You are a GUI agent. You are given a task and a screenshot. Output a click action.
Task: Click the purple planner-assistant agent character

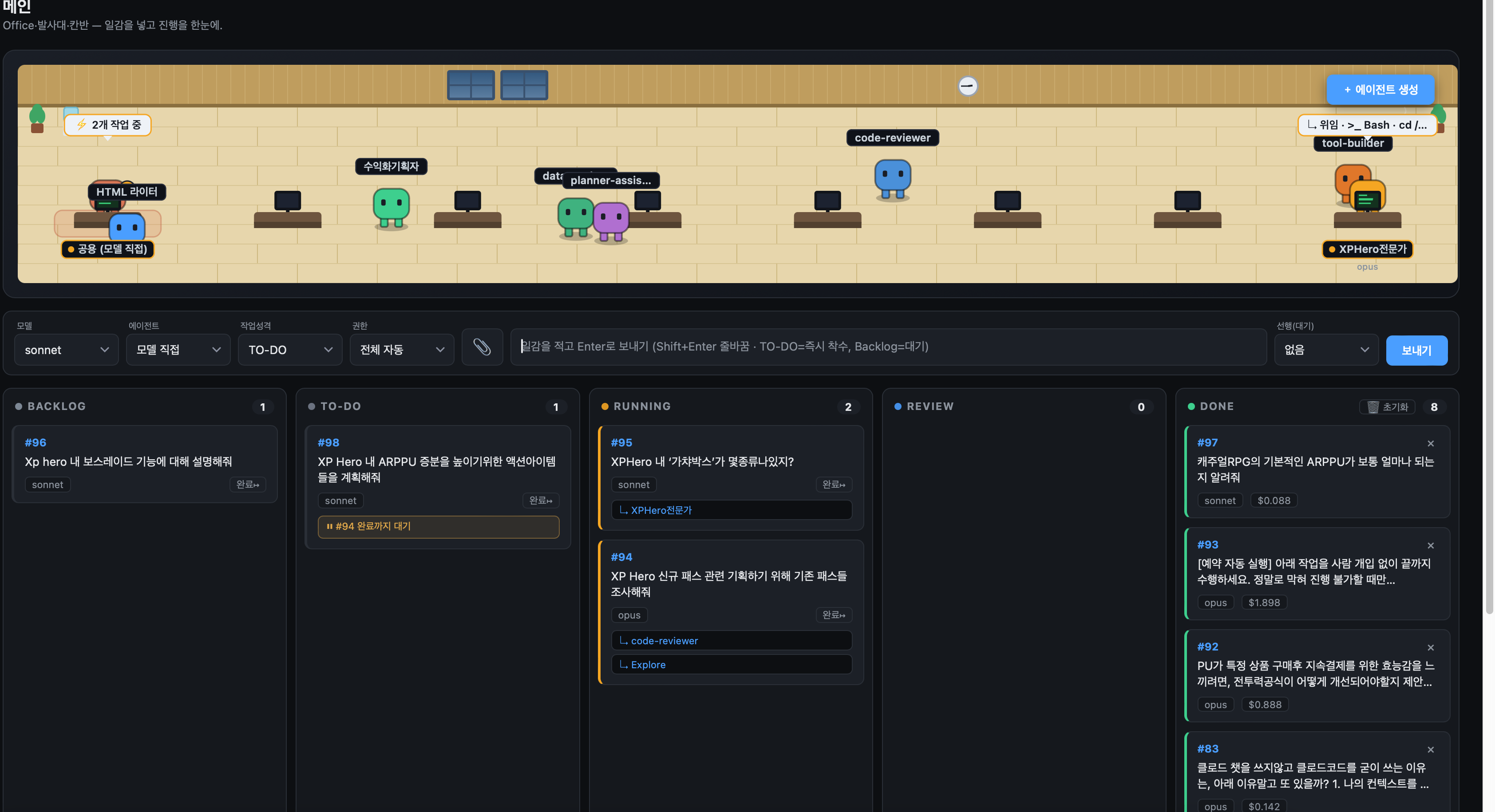611,221
